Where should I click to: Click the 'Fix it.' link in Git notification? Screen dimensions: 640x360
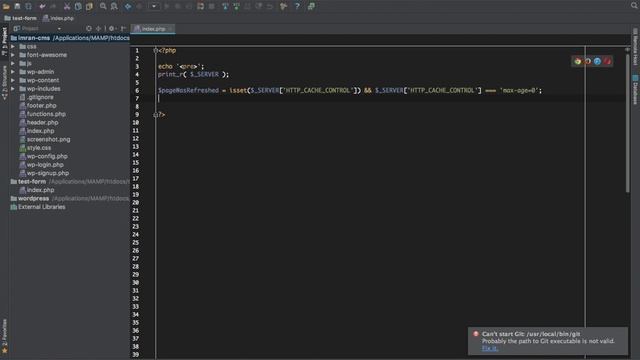point(490,348)
